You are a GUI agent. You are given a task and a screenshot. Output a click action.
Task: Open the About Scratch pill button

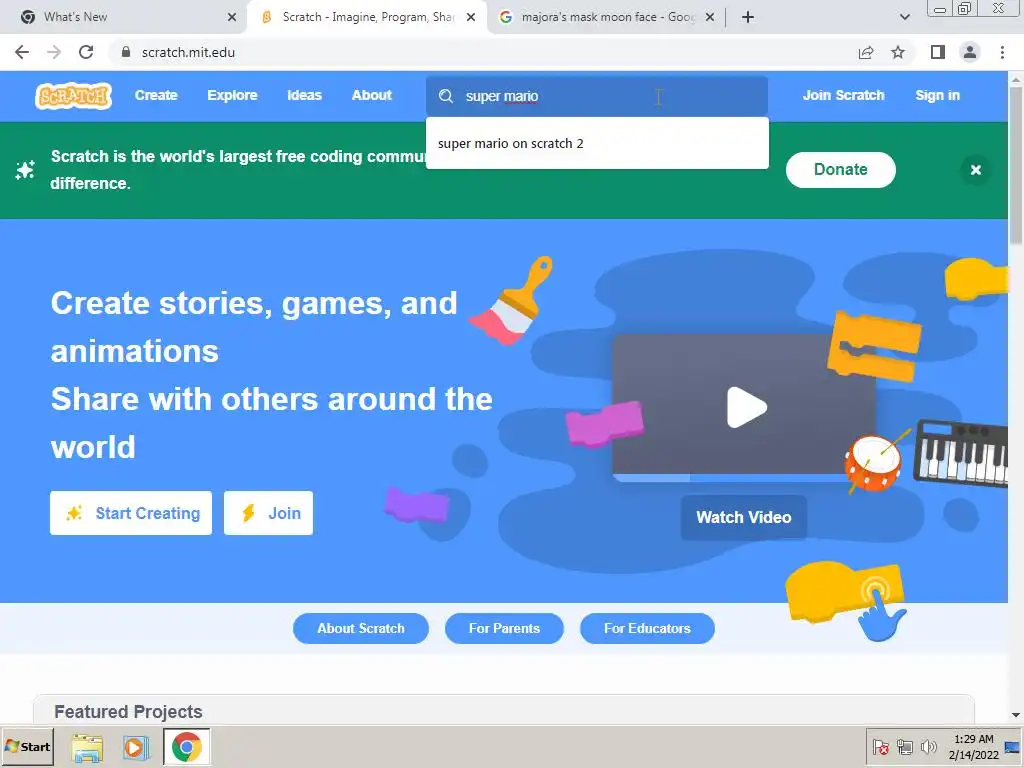click(360, 628)
